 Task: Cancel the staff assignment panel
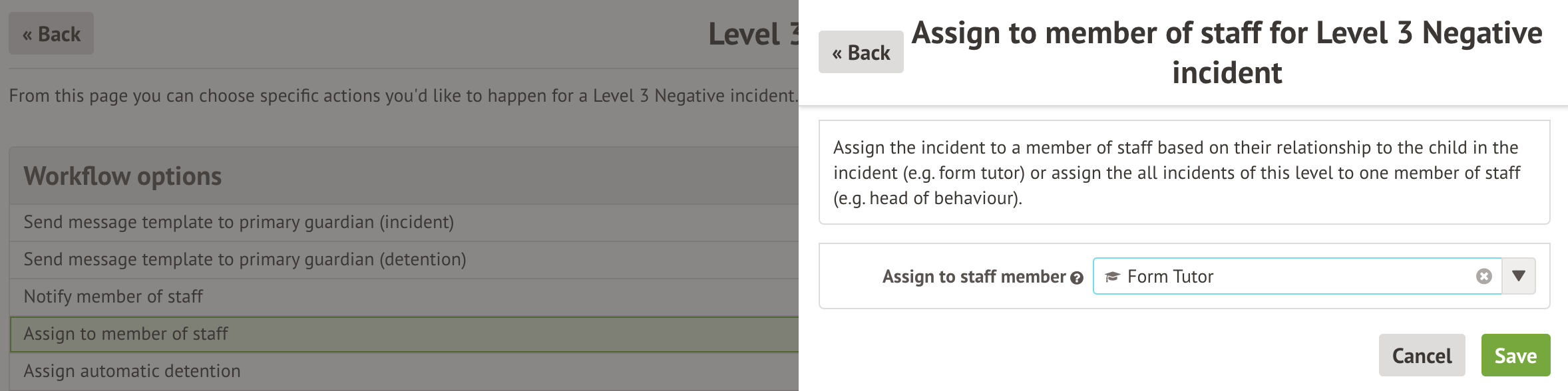click(x=1422, y=355)
